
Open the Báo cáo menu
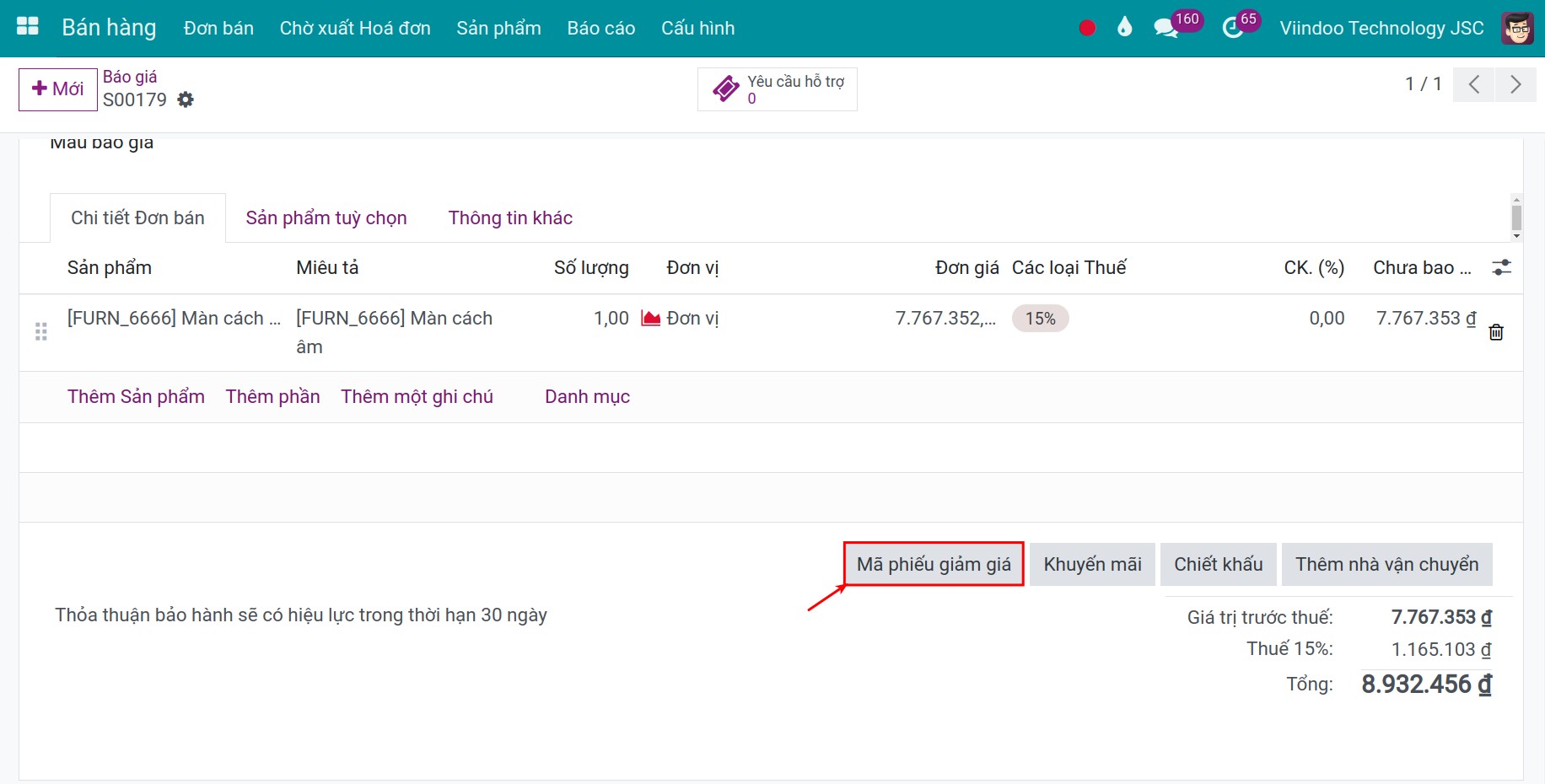point(600,28)
